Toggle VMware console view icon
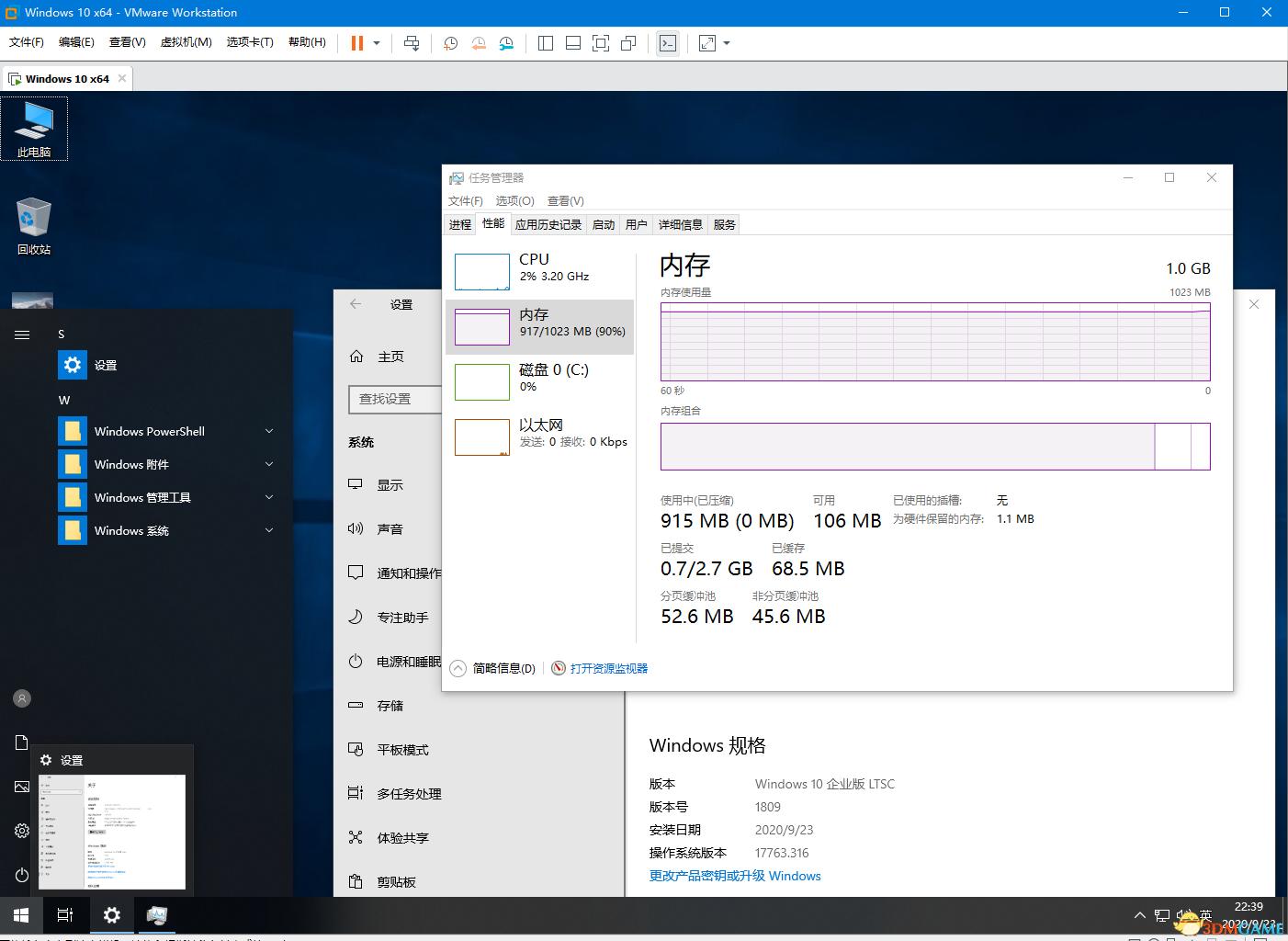The image size is (1288, 941). click(668, 43)
